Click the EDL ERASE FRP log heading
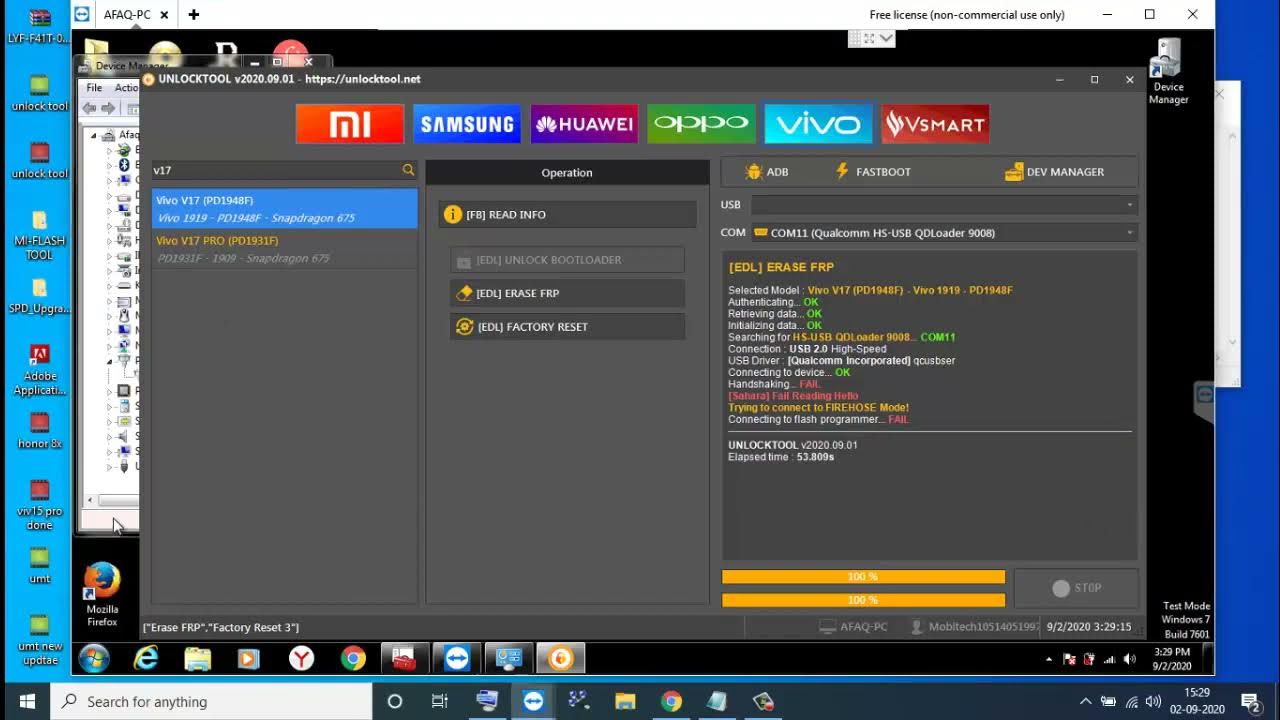This screenshot has height=720, width=1280. 781,267
